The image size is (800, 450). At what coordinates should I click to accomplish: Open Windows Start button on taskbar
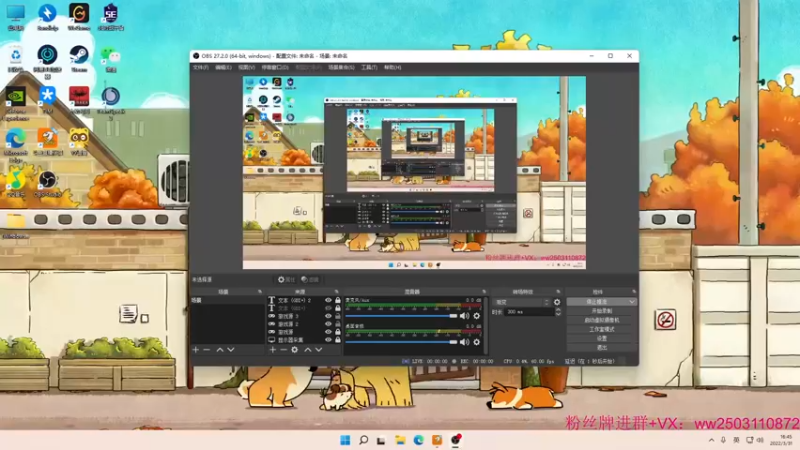point(345,440)
